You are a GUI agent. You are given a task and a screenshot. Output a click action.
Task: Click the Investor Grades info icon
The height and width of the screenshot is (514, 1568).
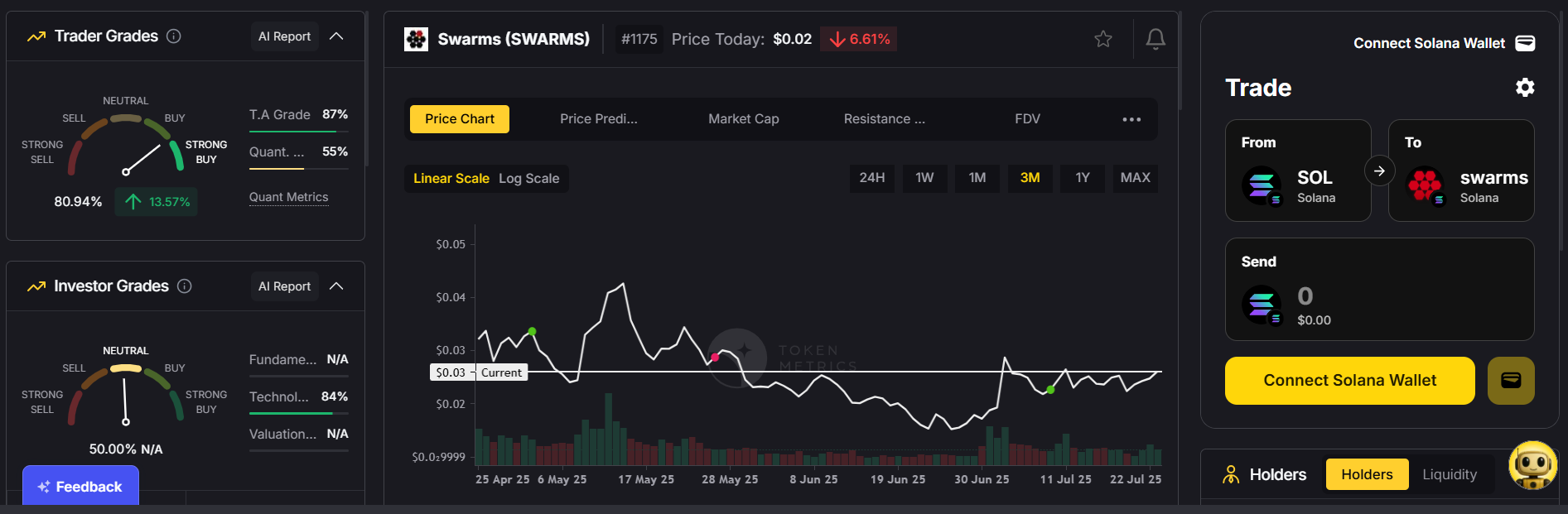185,286
